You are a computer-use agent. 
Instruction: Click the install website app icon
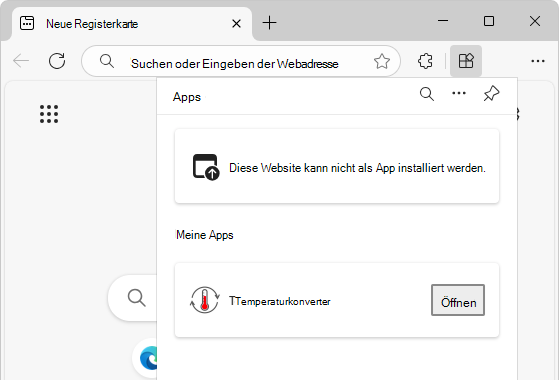[206, 167]
